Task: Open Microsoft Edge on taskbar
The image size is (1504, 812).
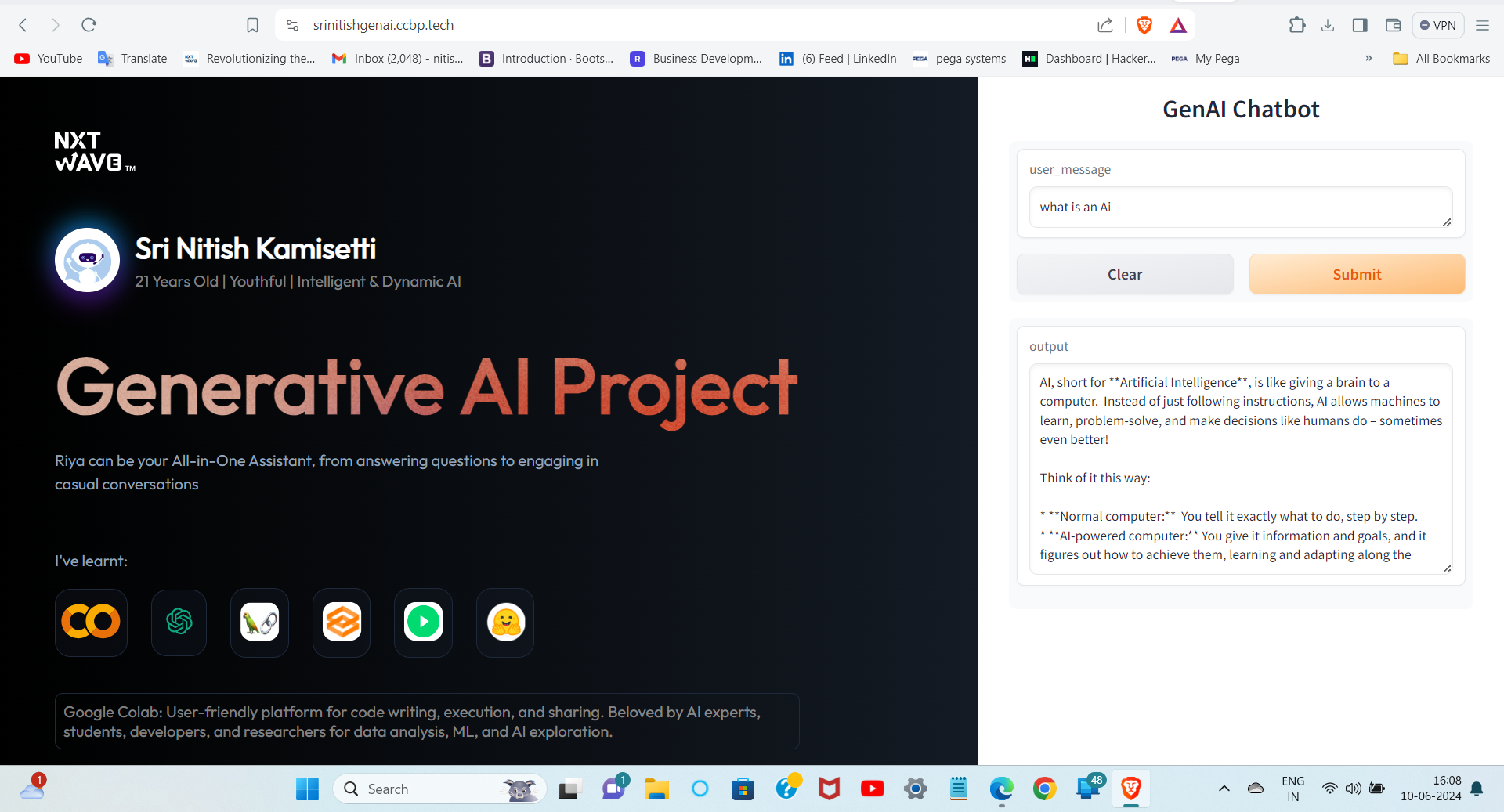Action: [1001, 789]
